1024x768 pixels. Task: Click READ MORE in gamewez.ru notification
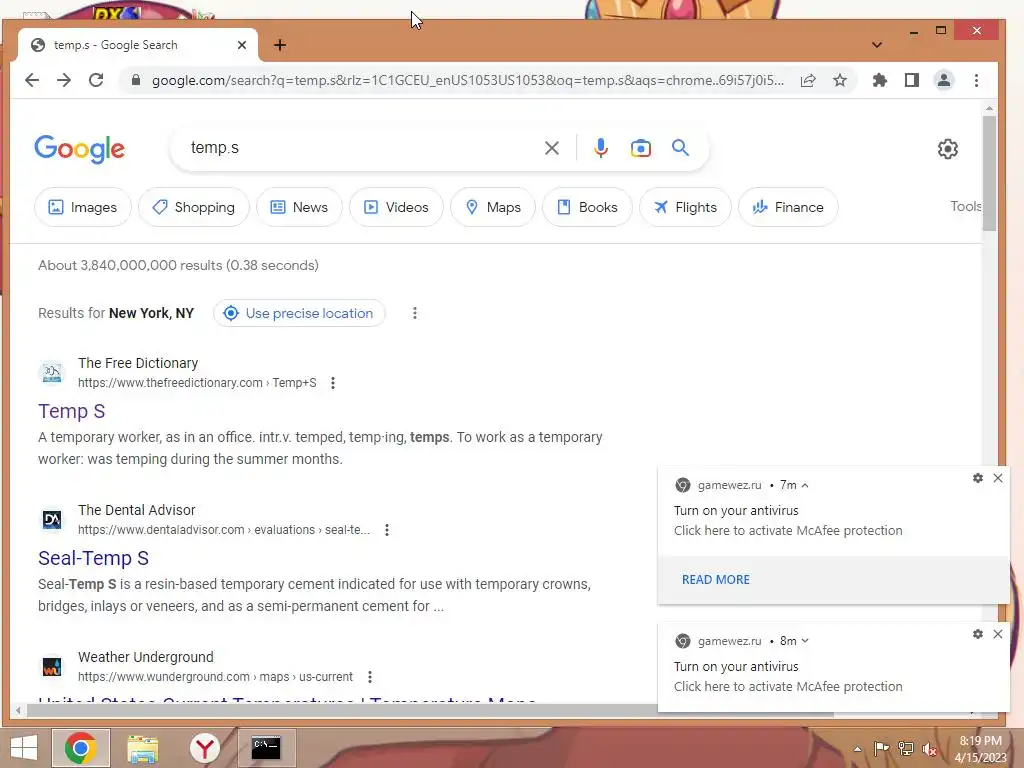[716, 580]
